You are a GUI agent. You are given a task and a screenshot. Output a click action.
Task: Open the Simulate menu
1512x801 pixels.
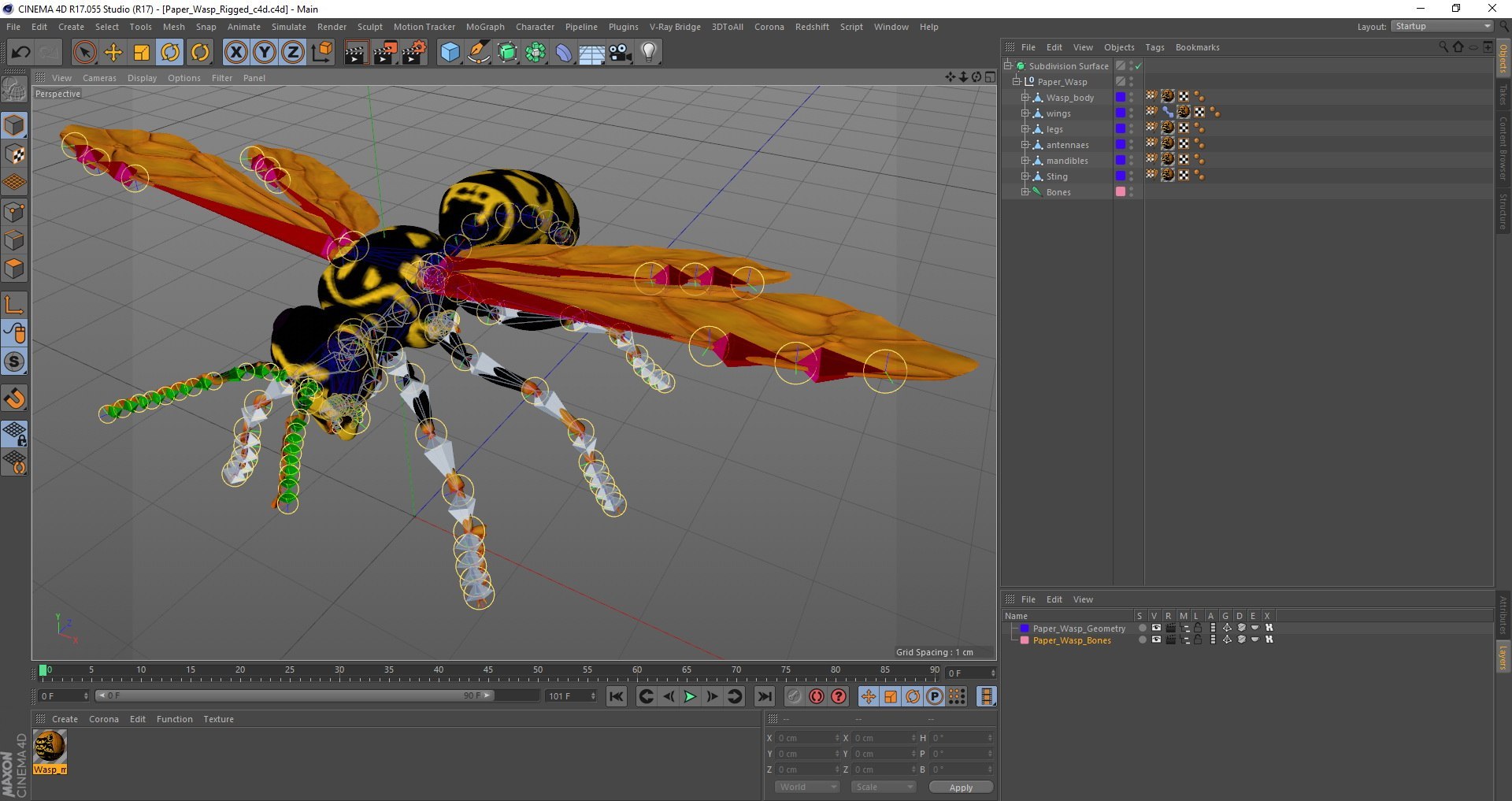pyautogui.click(x=289, y=27)
